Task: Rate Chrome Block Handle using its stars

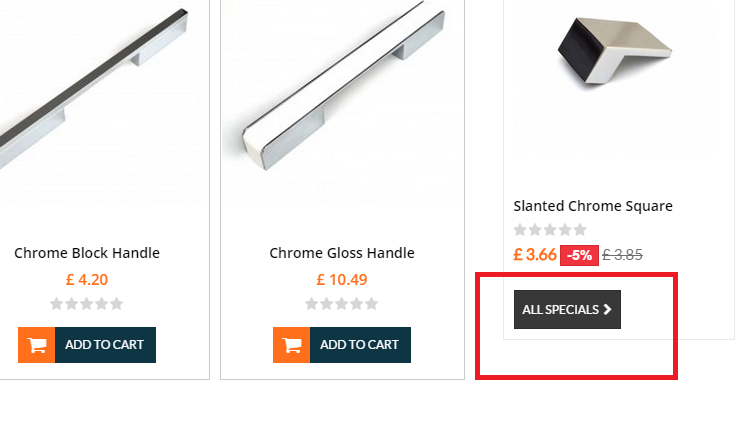Action: point(87,304)
